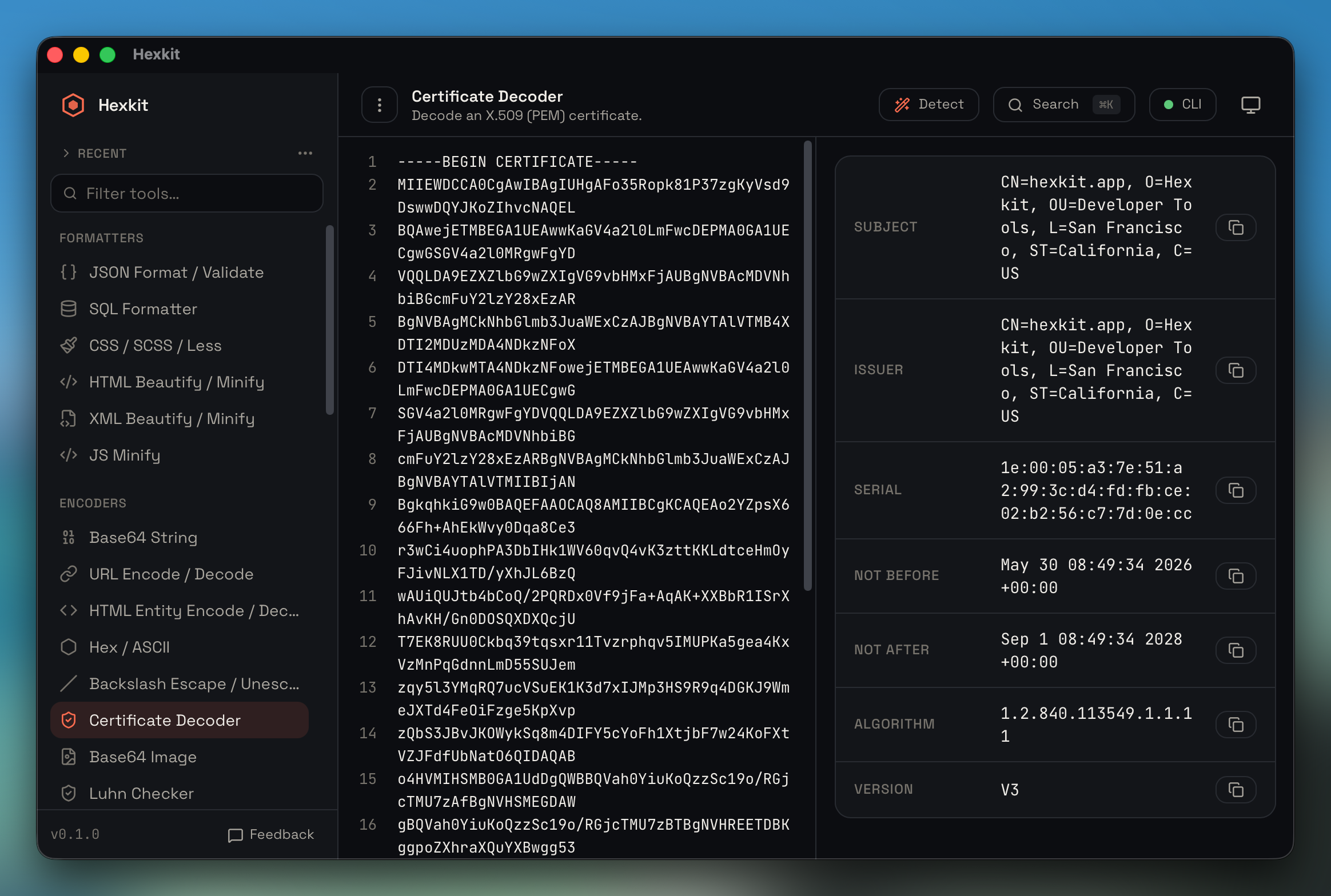Image resolution: width=1331 pixels, height=896 pixels.
Task: Copy the NOT AFTER date
Action: coord(1236,650)
